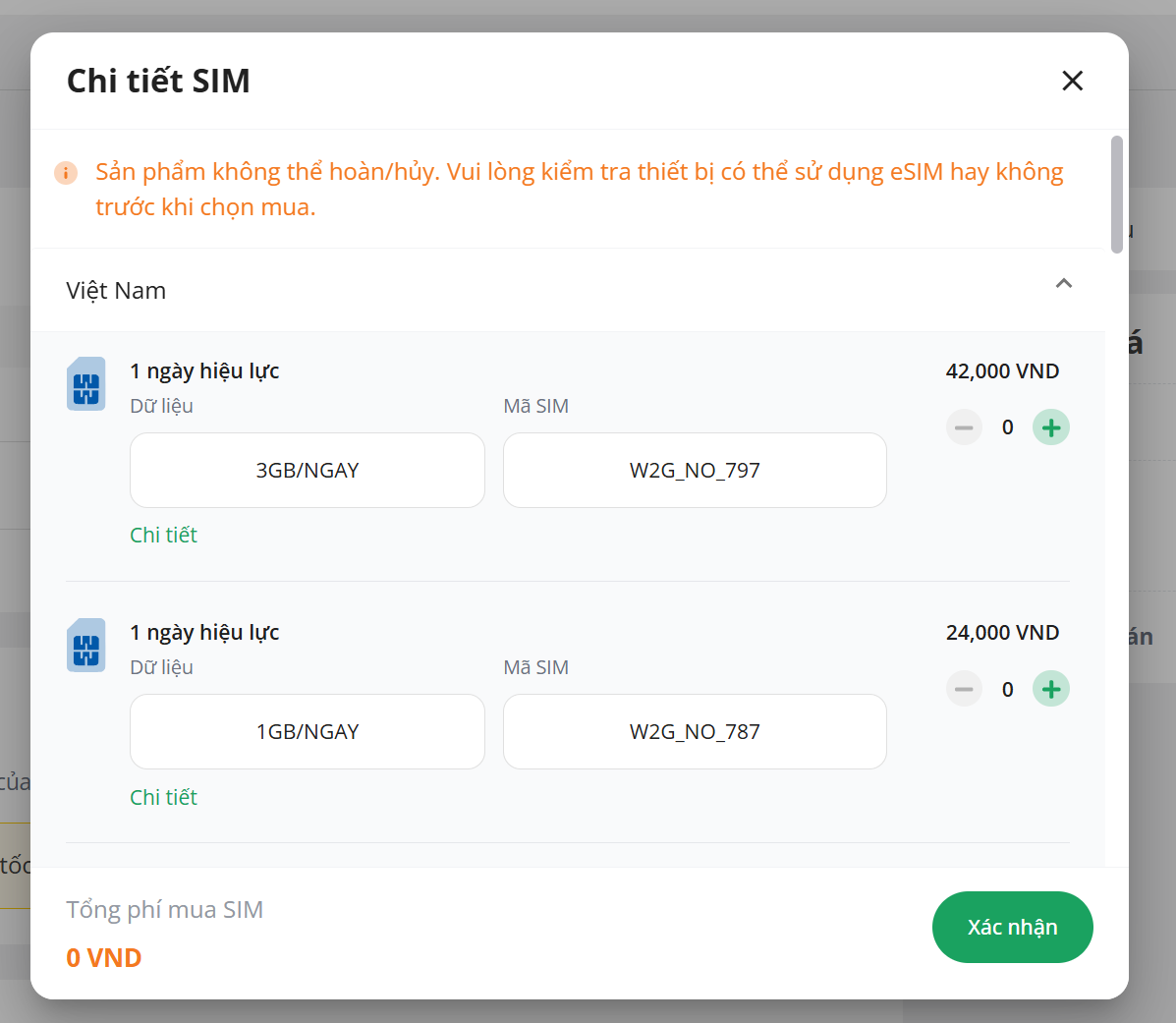Click the 3GB/NGAY data field
The width and height of the screenshot is (1176, 1023).
308,471
